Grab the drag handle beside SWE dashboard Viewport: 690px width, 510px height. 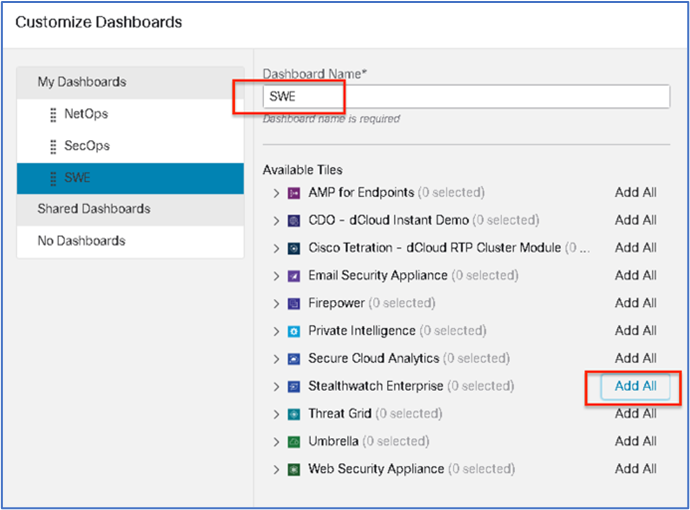53,179
